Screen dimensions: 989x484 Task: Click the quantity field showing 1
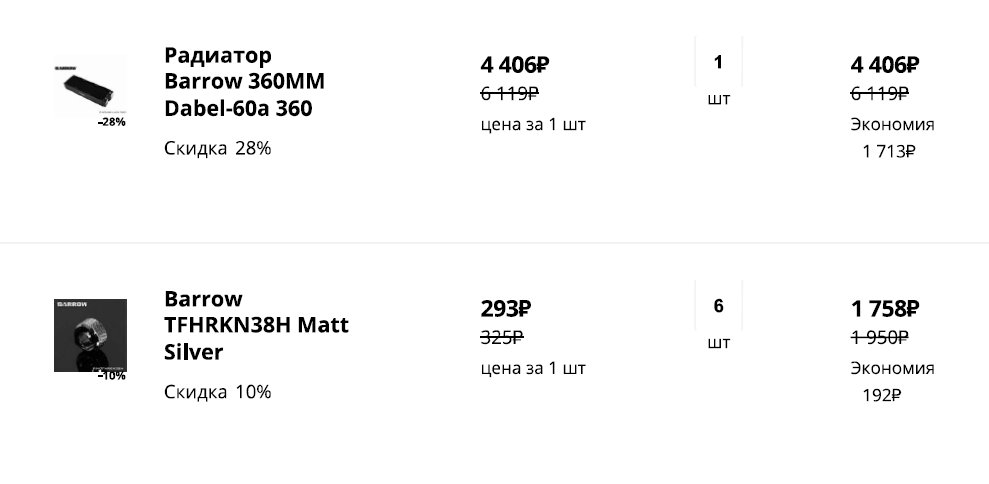click(718, 62)
